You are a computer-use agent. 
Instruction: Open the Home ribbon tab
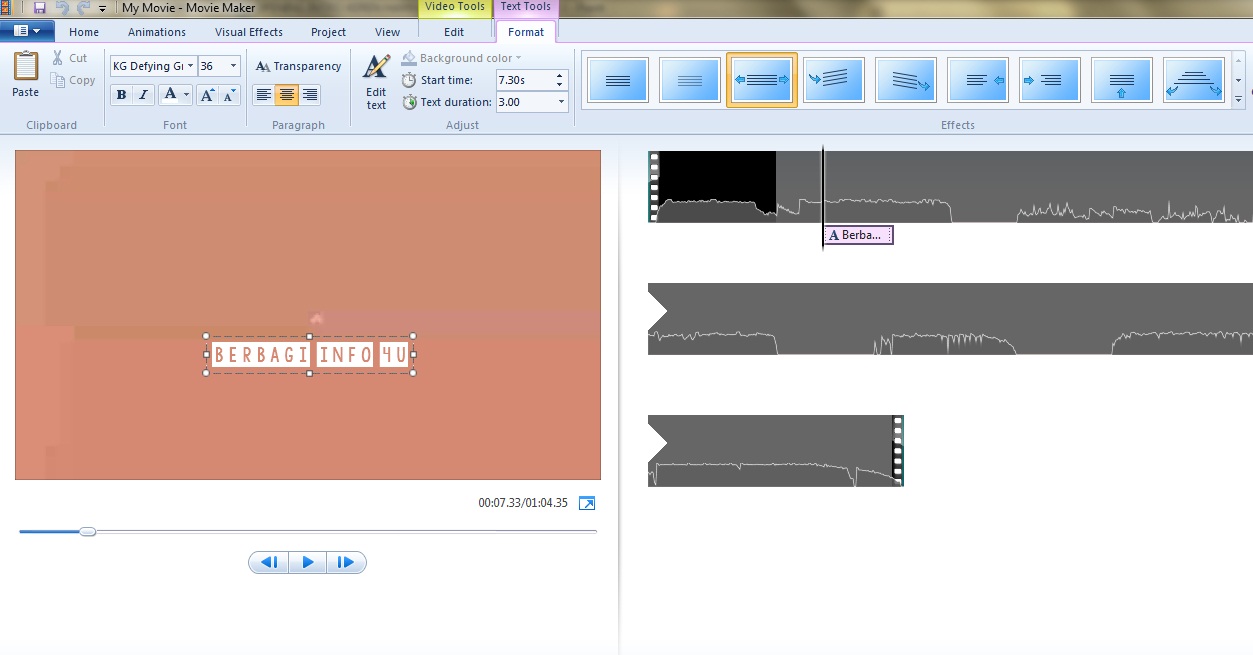(x=83, y=31)
